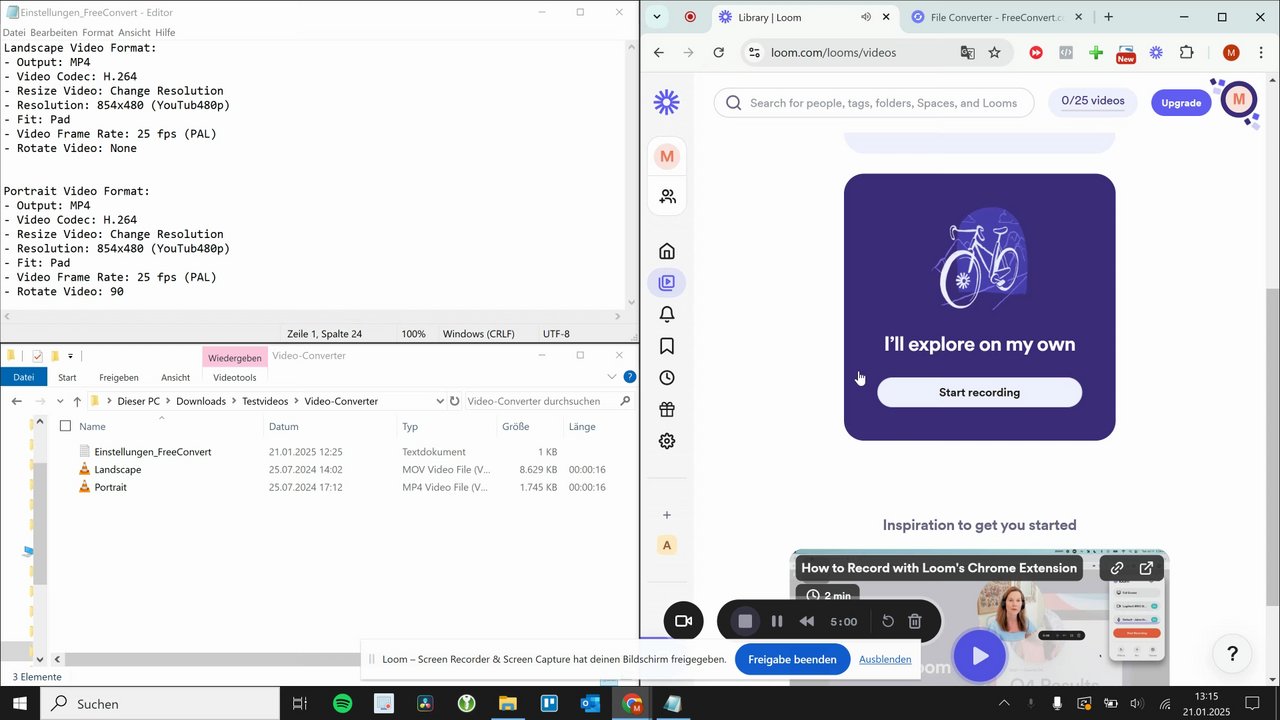1280x720 pixels.
Task: Open the Start ribbon tab in Explorer
Action: tap(67, 377)
